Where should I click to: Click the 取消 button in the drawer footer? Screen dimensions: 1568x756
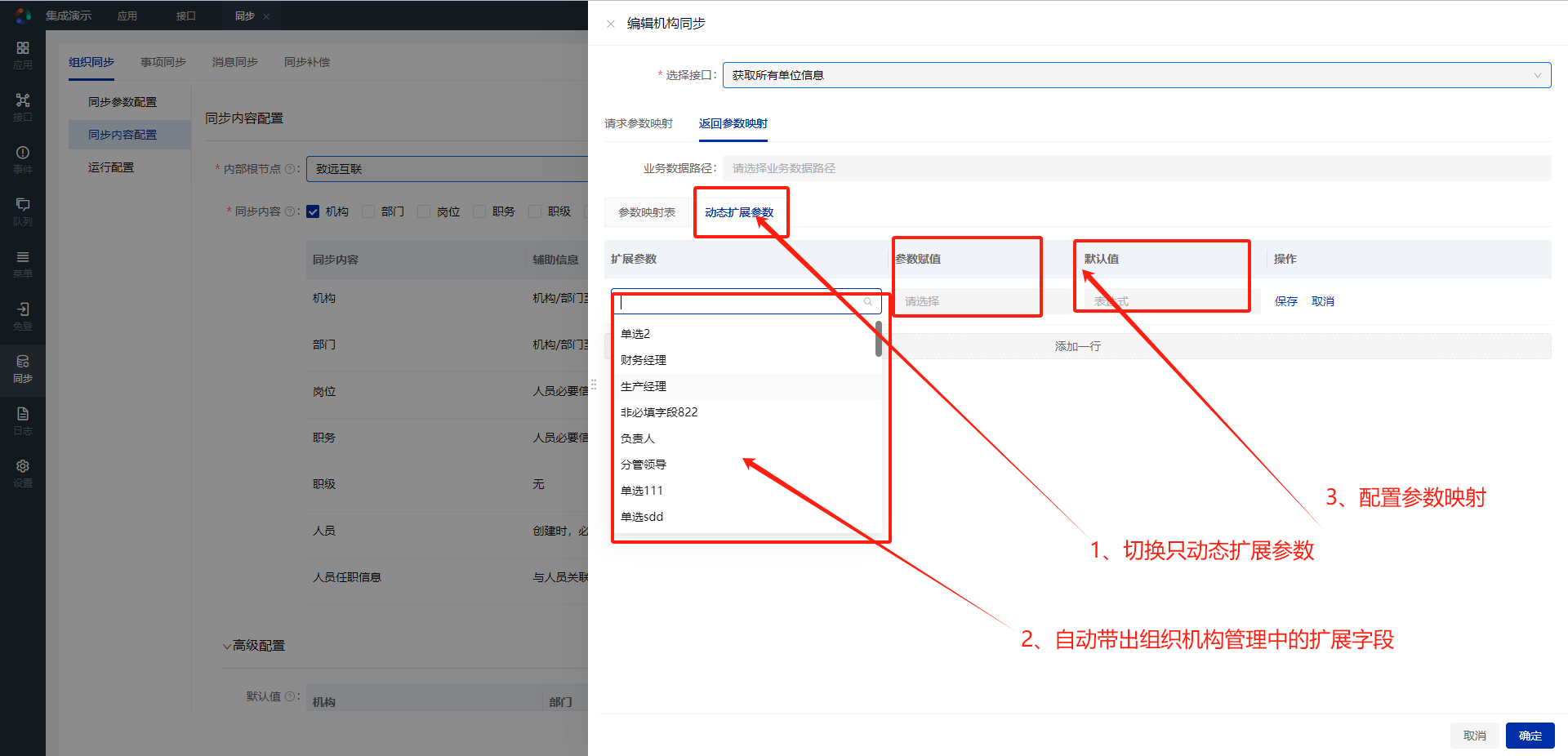1475,736
